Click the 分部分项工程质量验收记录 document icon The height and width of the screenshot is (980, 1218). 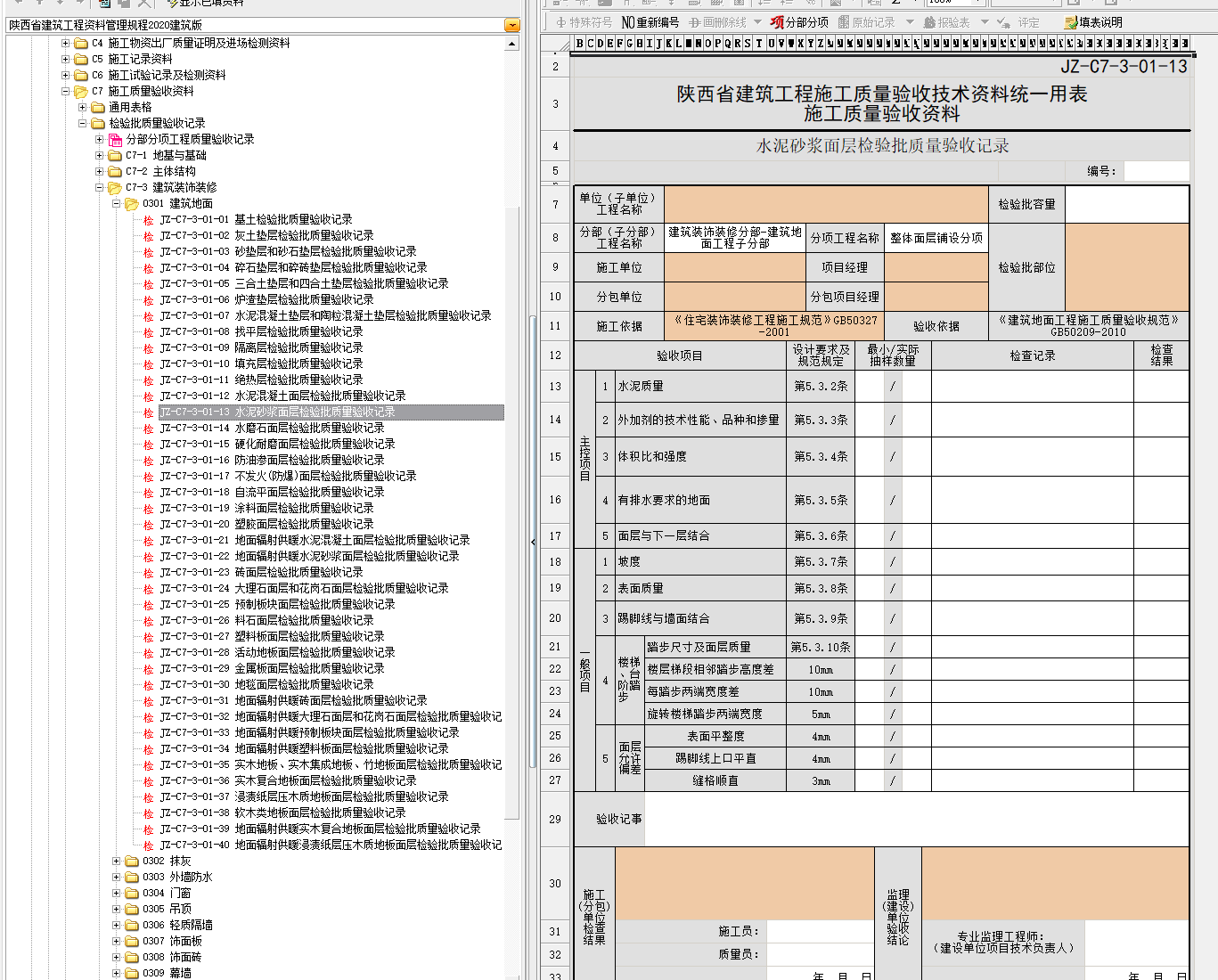click(115, 140)
